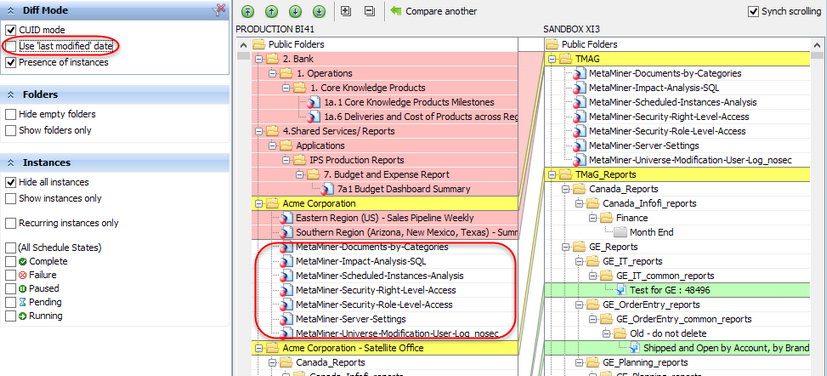
Task: Click the pin icon of Diff Mode panel
Action: point(219,9)
